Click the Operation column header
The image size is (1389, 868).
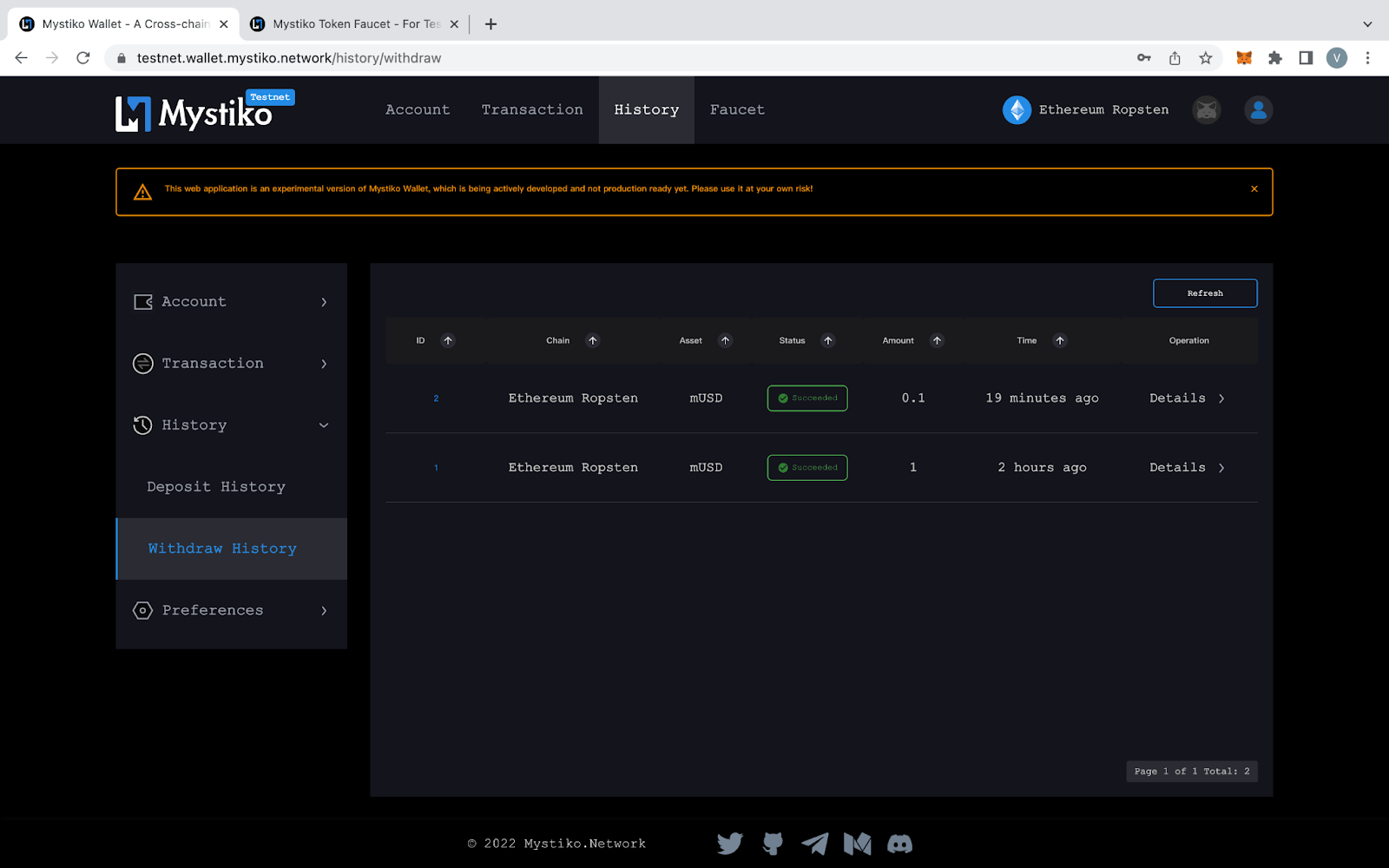pos(1188,340)
